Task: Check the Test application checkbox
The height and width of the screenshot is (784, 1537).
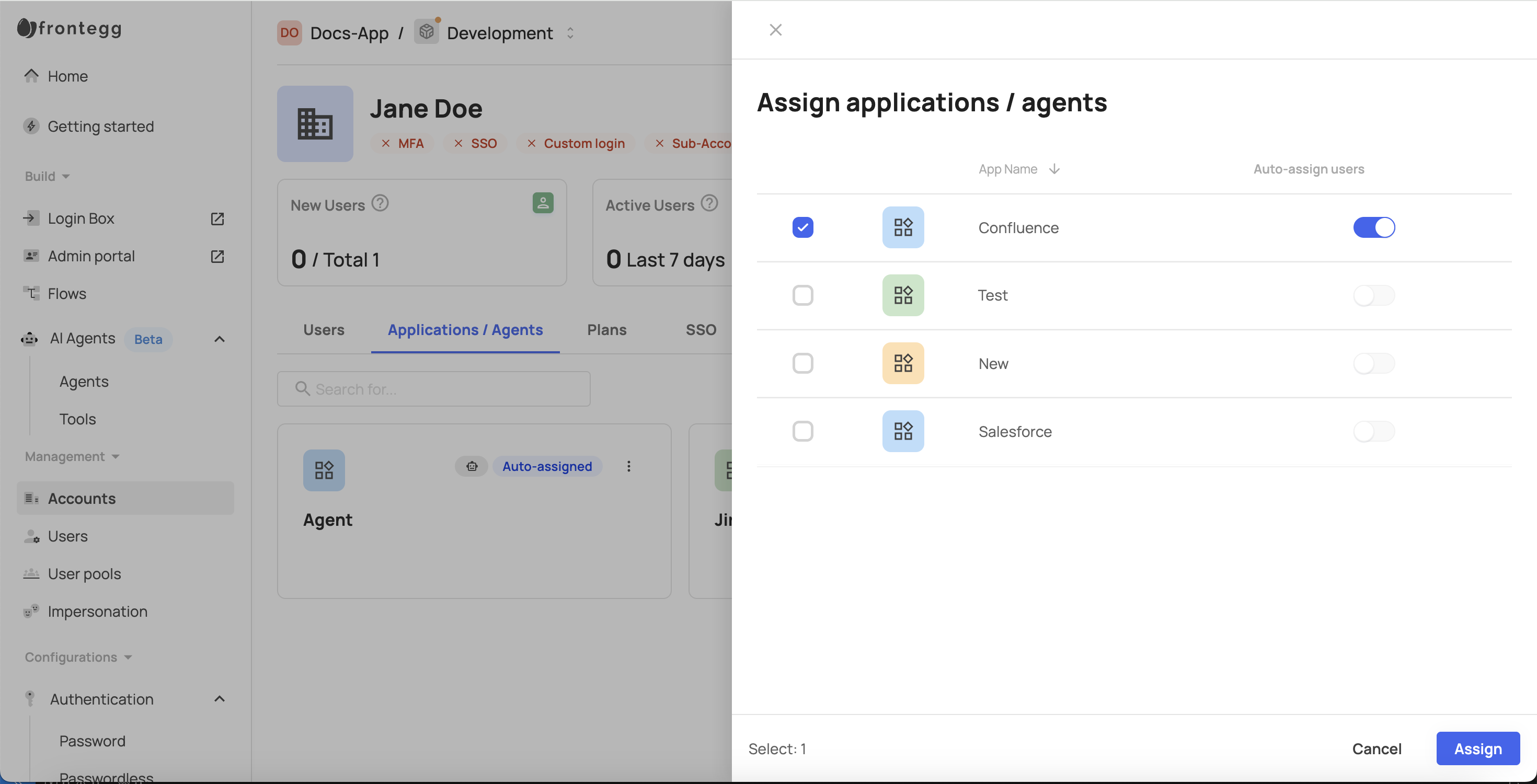Action: (x=803, y=295)
